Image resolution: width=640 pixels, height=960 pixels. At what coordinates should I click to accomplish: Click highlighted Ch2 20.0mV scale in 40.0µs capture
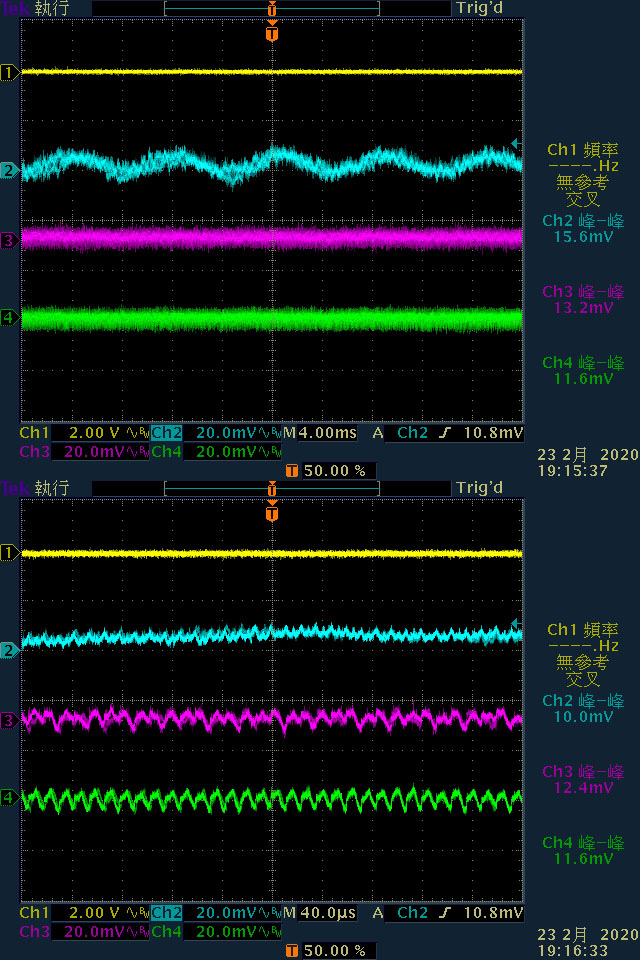pyautogui.click(x=216, y=913)
